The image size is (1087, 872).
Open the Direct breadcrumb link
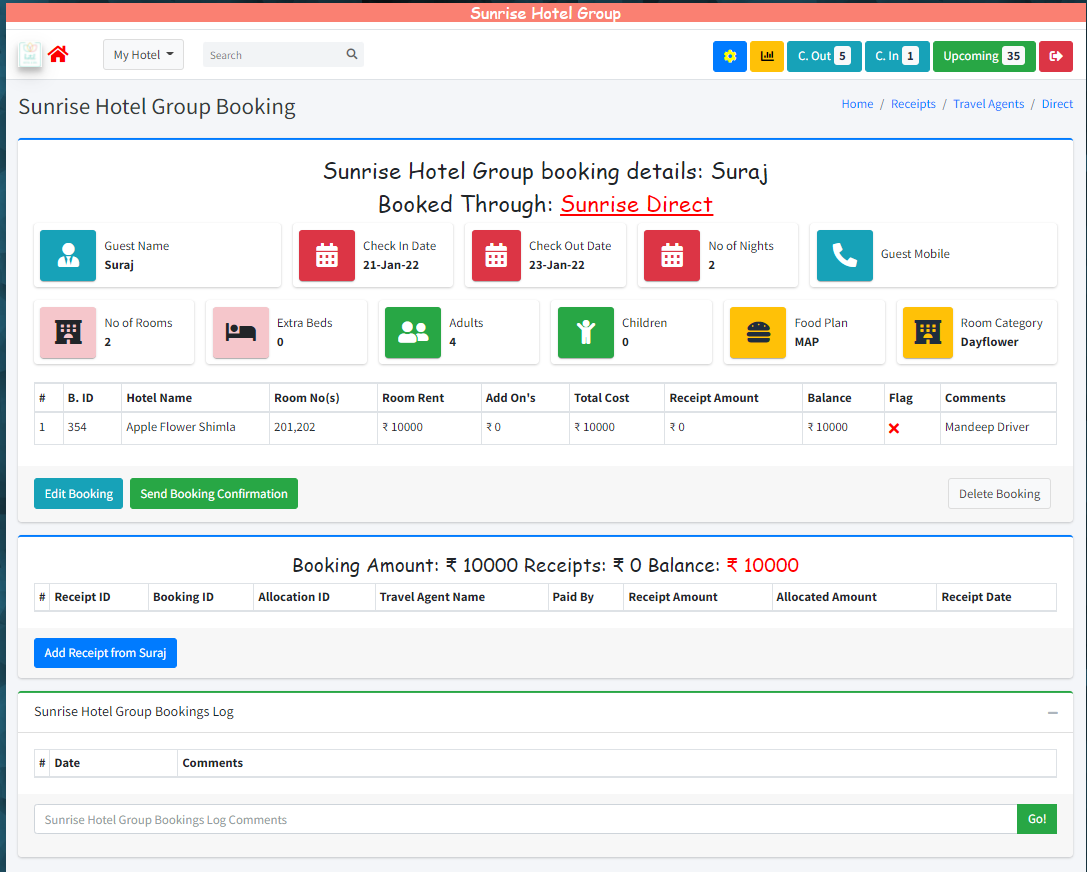pos(1057,104)
